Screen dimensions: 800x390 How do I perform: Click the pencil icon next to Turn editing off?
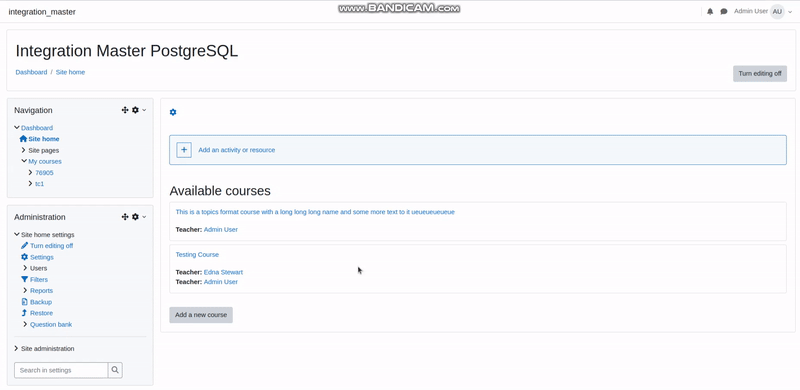pyautogui.click(x=24, y=246)
